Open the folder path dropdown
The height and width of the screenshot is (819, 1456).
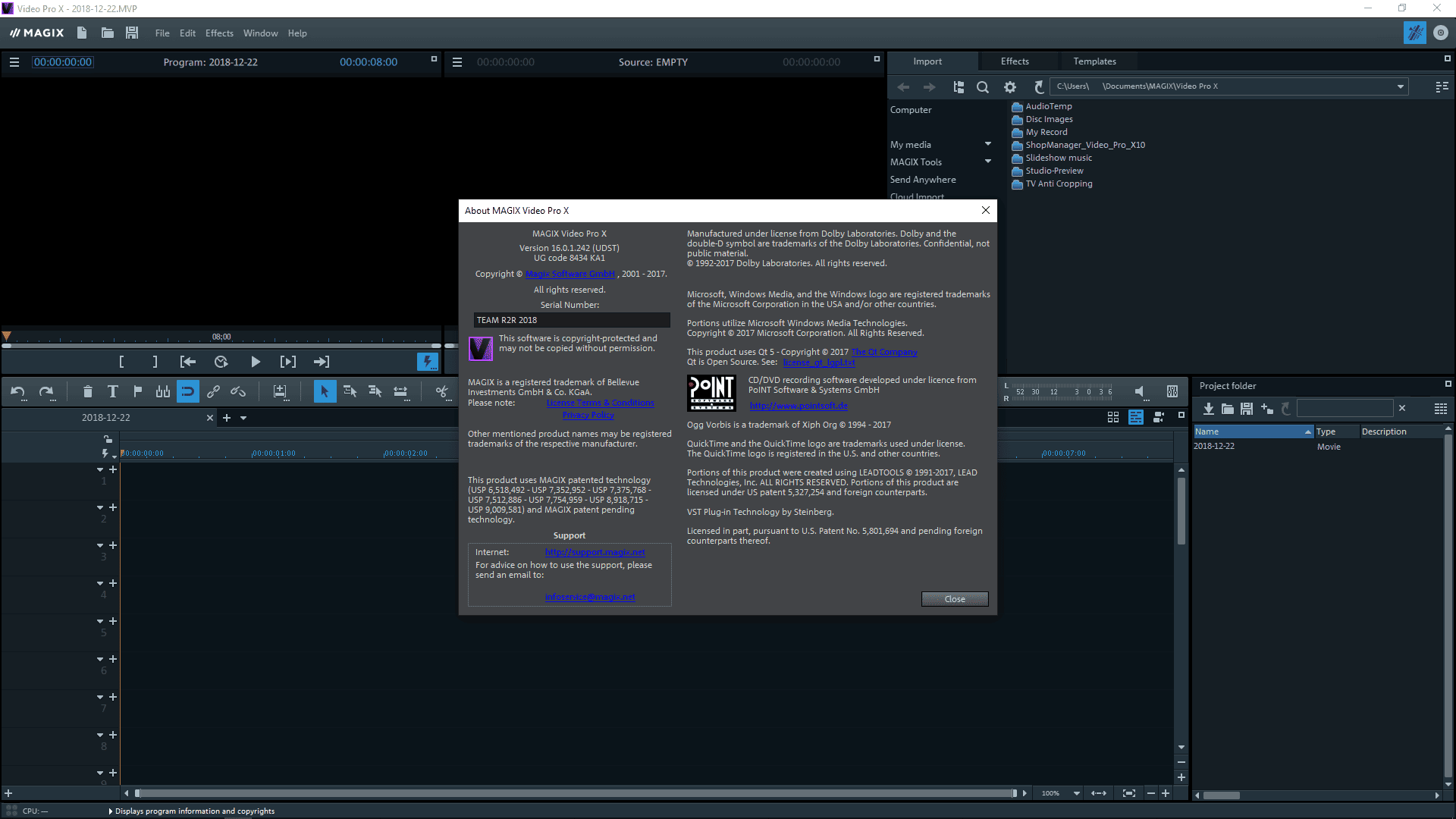click(x=1400, y=86)
